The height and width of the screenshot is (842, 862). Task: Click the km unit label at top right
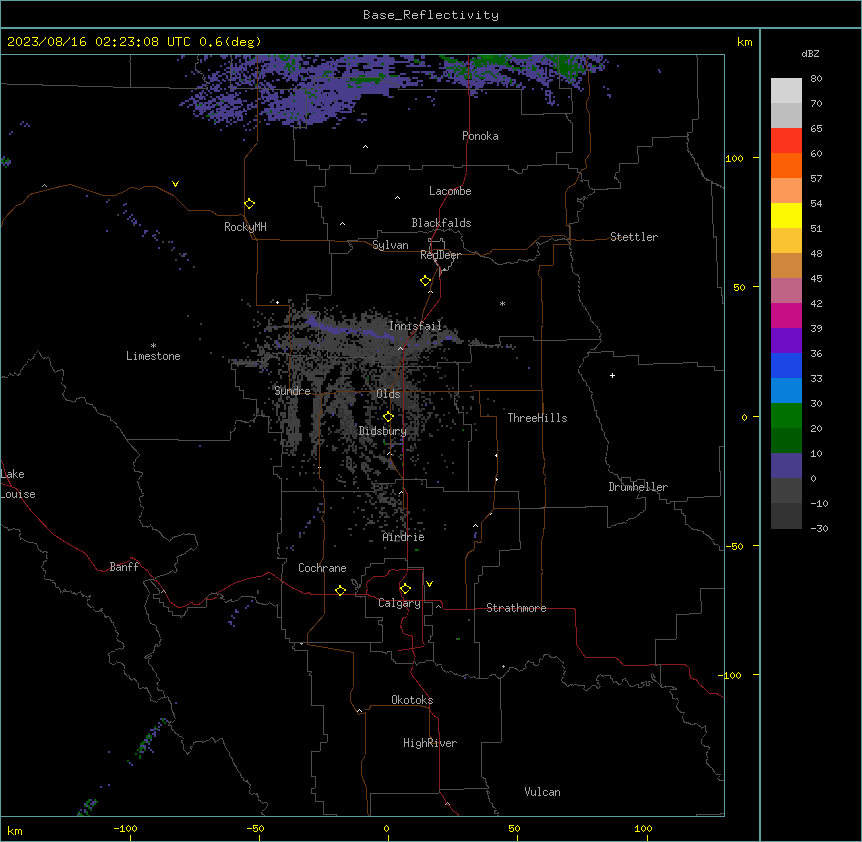(x=744, y=42)
